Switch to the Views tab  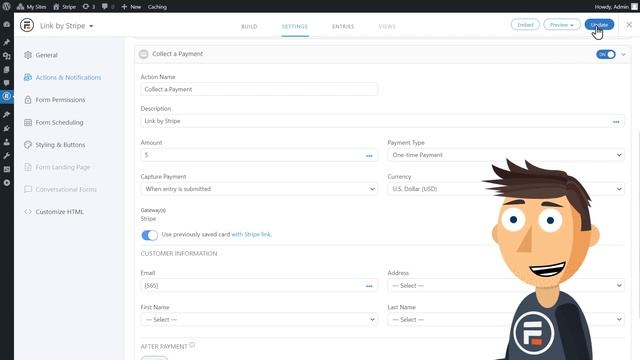[x=387, y=27]
